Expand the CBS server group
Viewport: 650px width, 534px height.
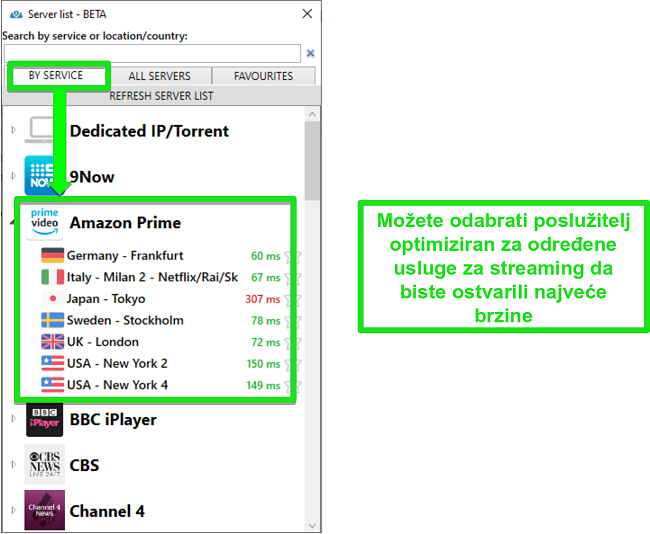click(14, 464)
